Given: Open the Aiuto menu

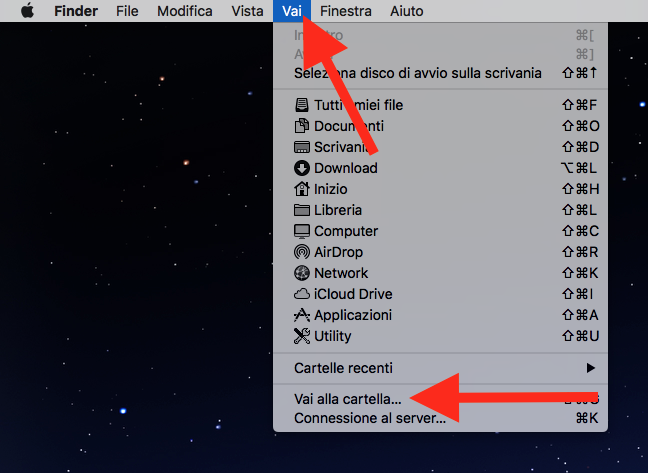Looking at the screenshot, I should tap(407, 11).
